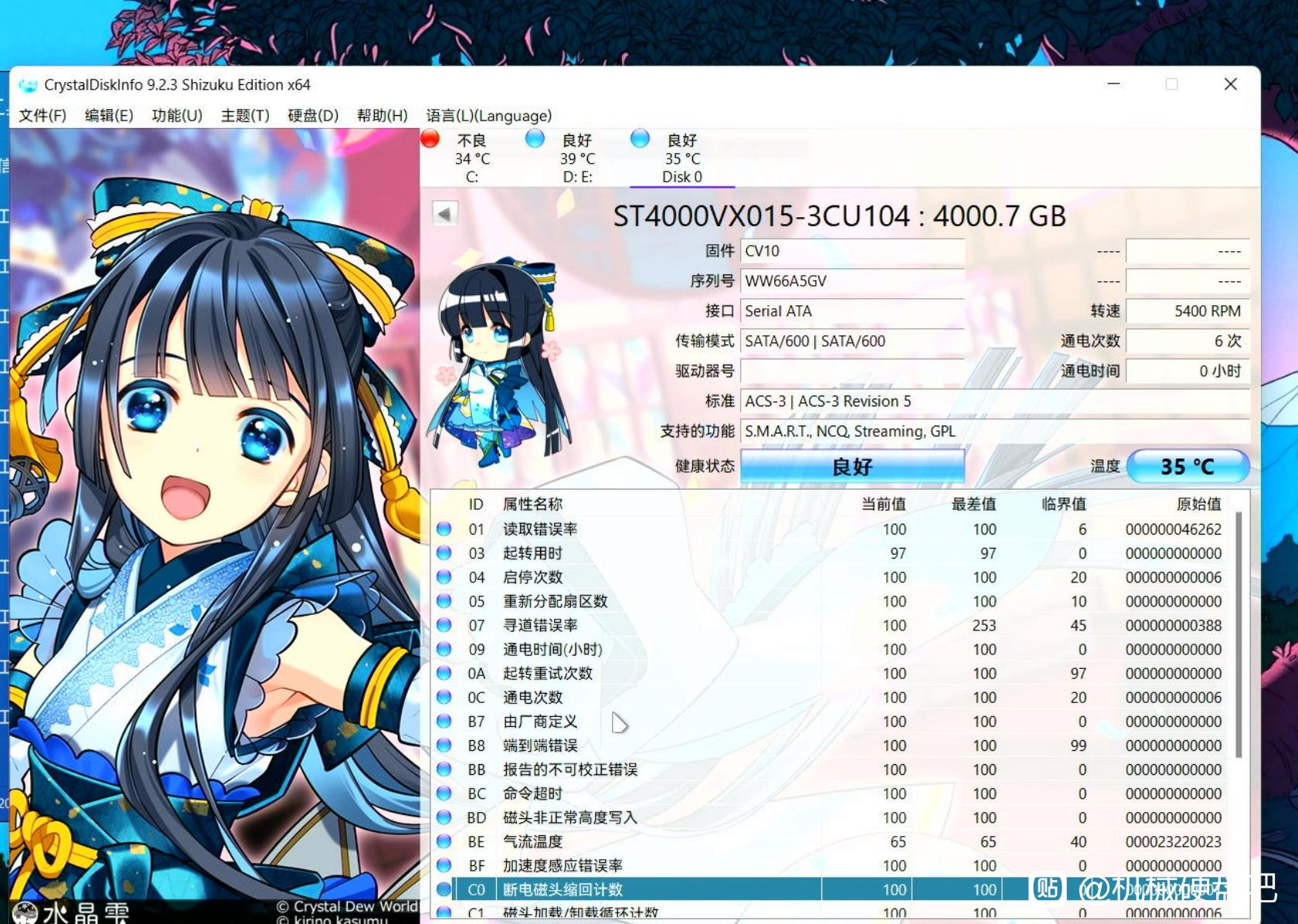Click the blue status orb for Disk 0
Screen dimensions: 1298x924
(x=640, y=139)
